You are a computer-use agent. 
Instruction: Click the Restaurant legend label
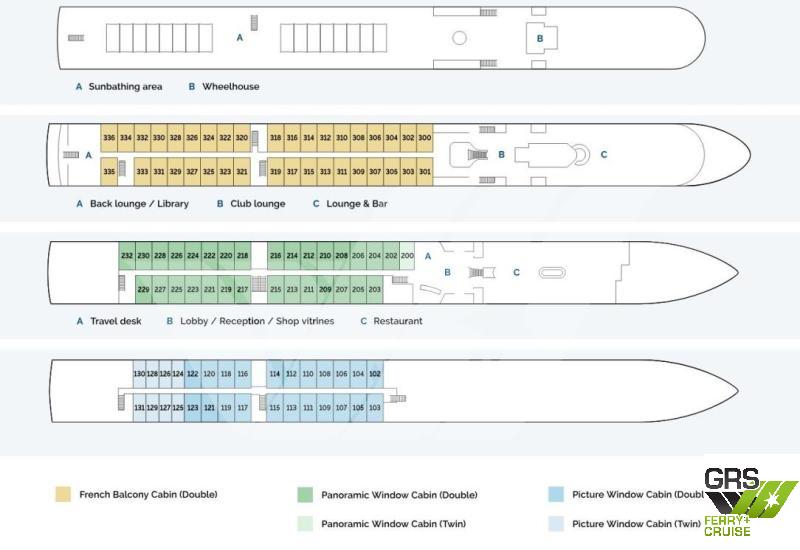pos(397,321)
